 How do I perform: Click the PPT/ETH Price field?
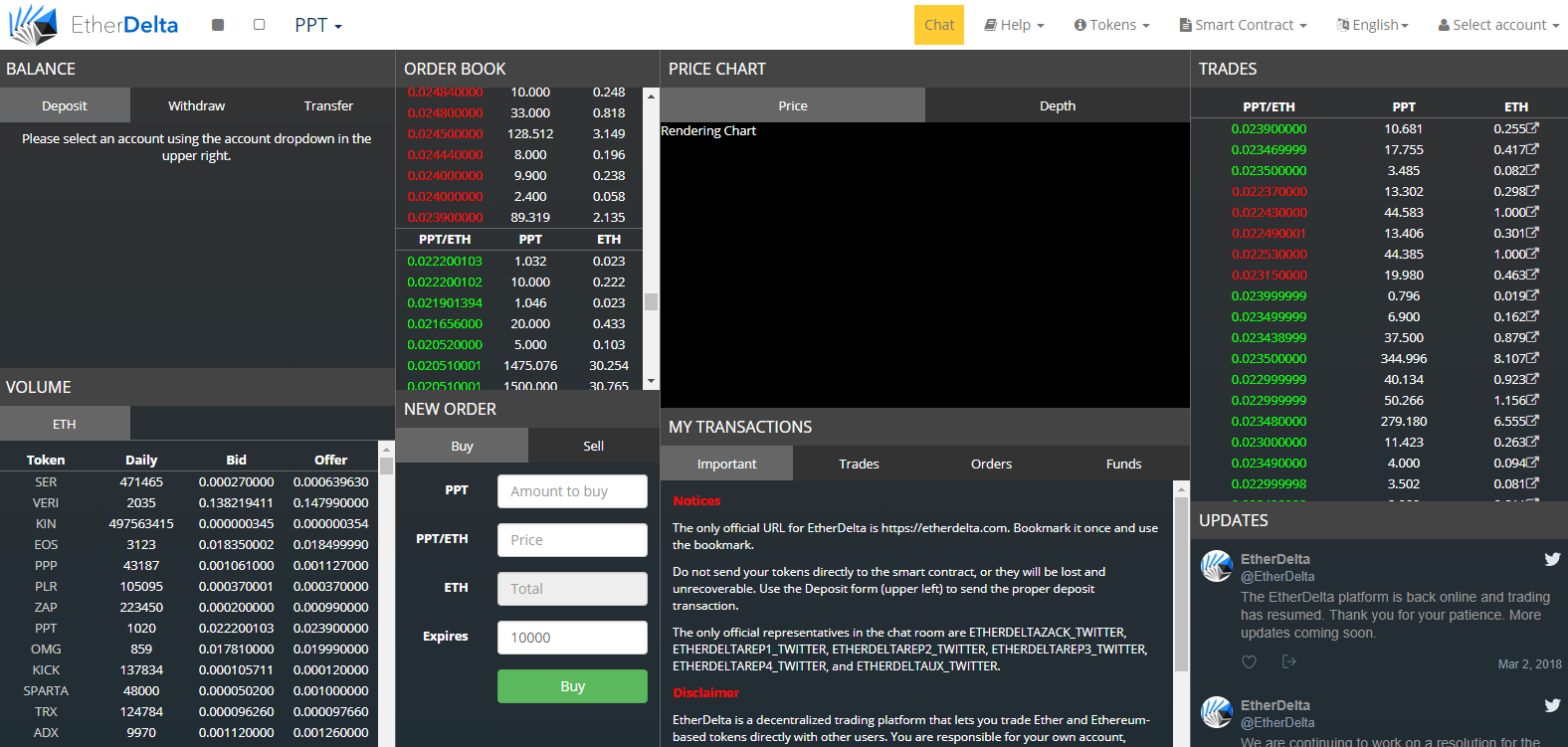(572, 540)
